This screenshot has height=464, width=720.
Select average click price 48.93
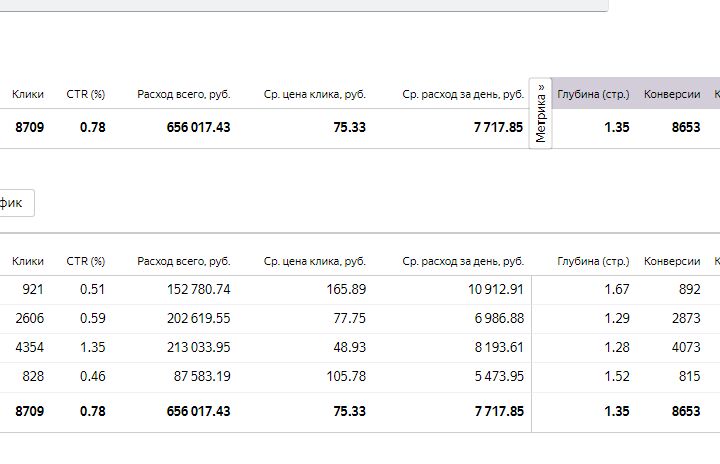point(350,347)
